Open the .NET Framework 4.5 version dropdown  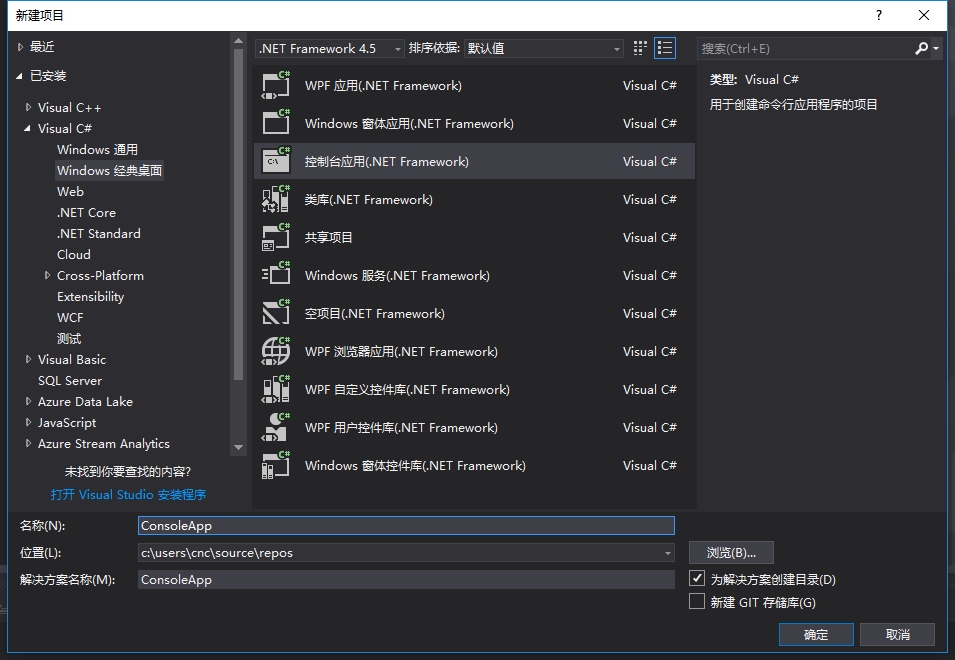[x=329, y=48]
